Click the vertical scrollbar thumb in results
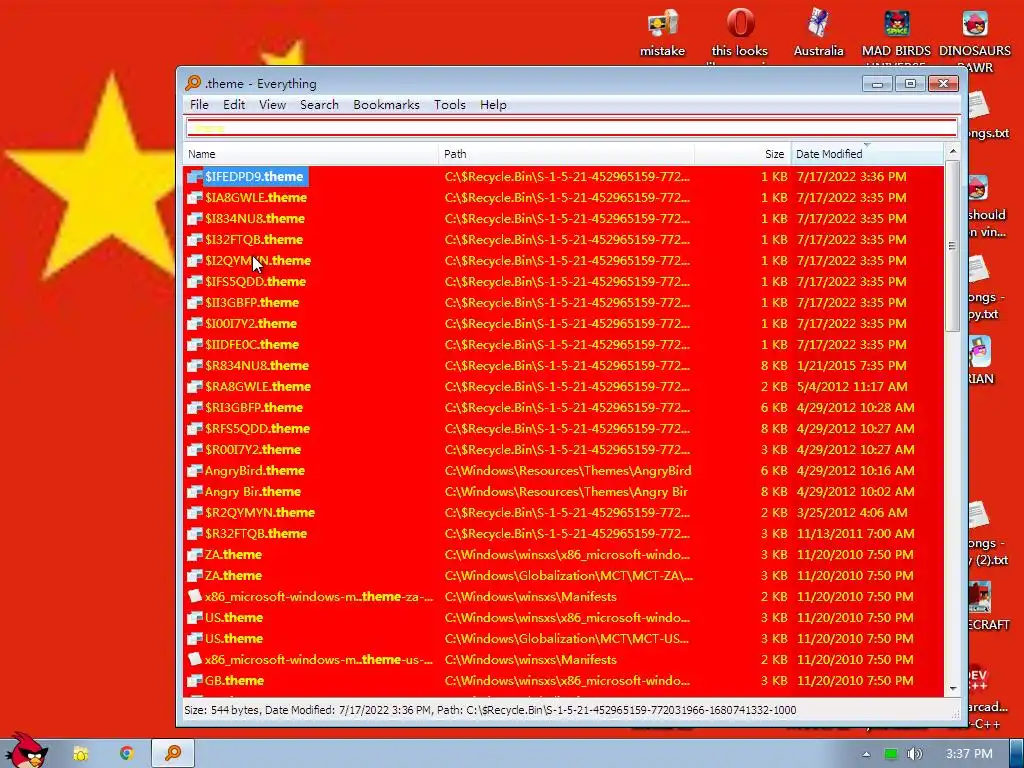The image size is (1024, 768). click(952, 246)
